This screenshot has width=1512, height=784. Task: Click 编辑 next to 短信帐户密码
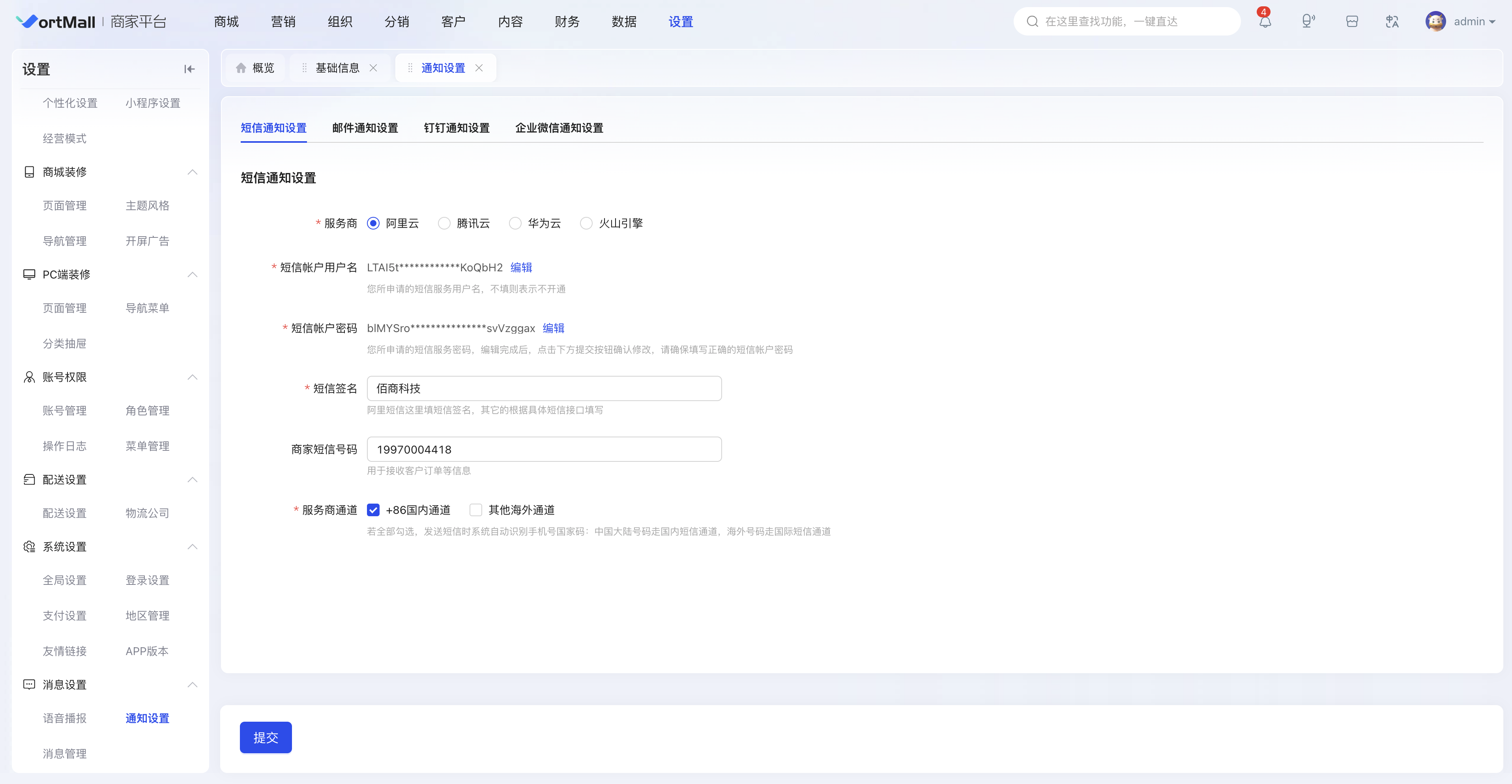tap(554, 328)
